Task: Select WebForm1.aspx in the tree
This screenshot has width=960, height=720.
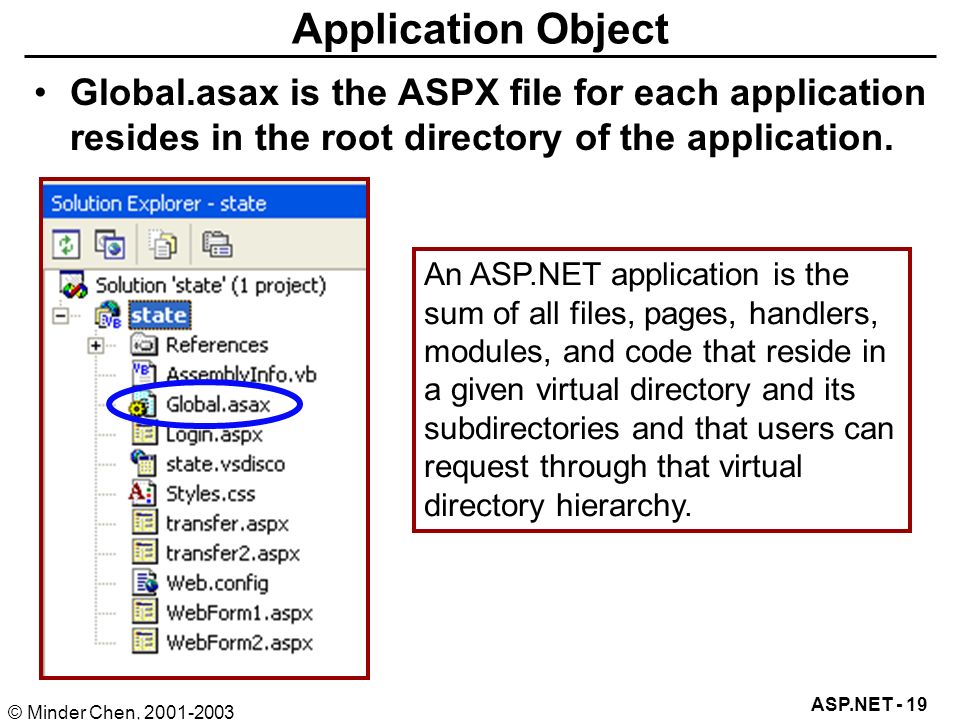Action: (x=239, y=613)
